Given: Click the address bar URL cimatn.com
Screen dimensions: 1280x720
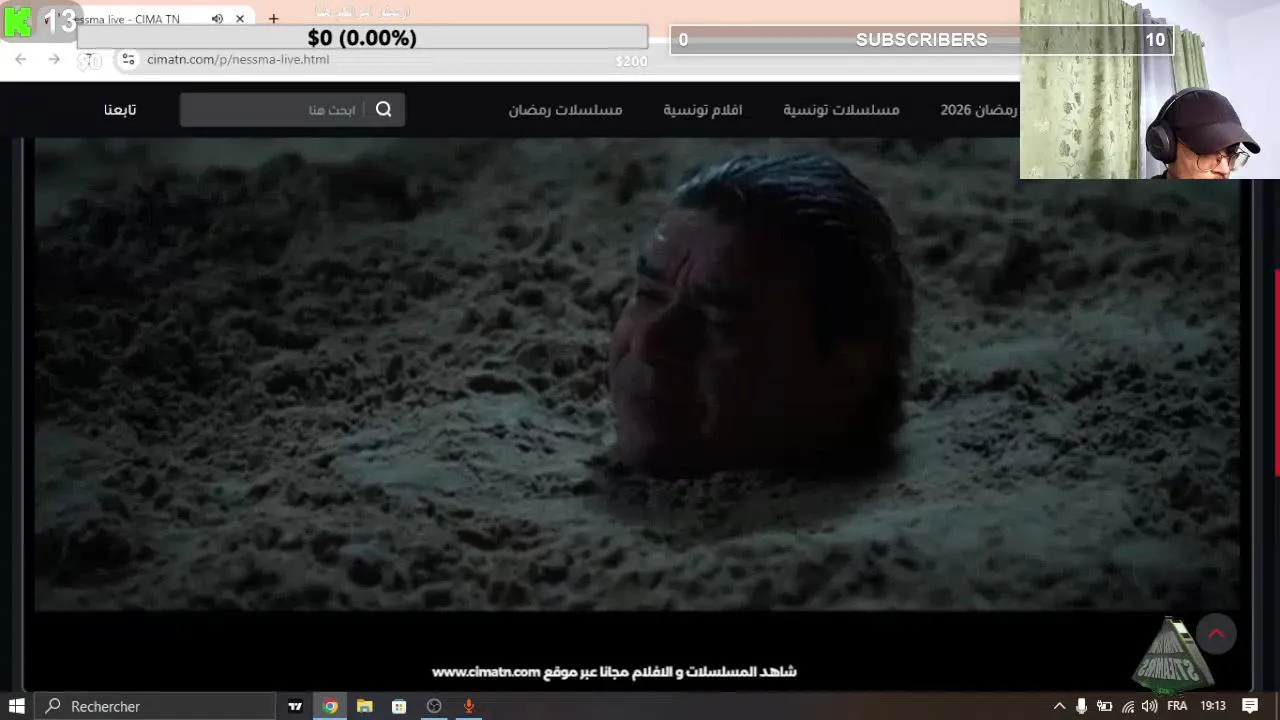Looking at the screenshot, I should (238, 60).
